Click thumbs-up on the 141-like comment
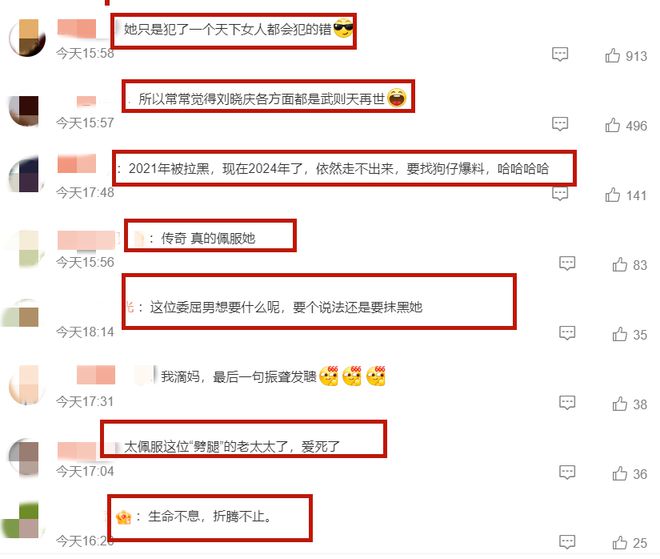This screenshot has height=559, width=660. point(612,195)
